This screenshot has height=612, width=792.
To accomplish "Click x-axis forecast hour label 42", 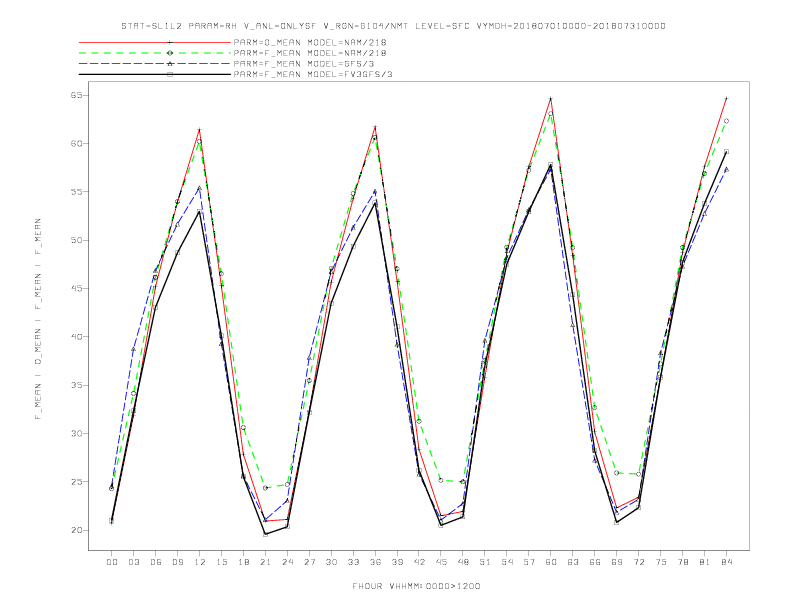I will [x=419, y=562].
